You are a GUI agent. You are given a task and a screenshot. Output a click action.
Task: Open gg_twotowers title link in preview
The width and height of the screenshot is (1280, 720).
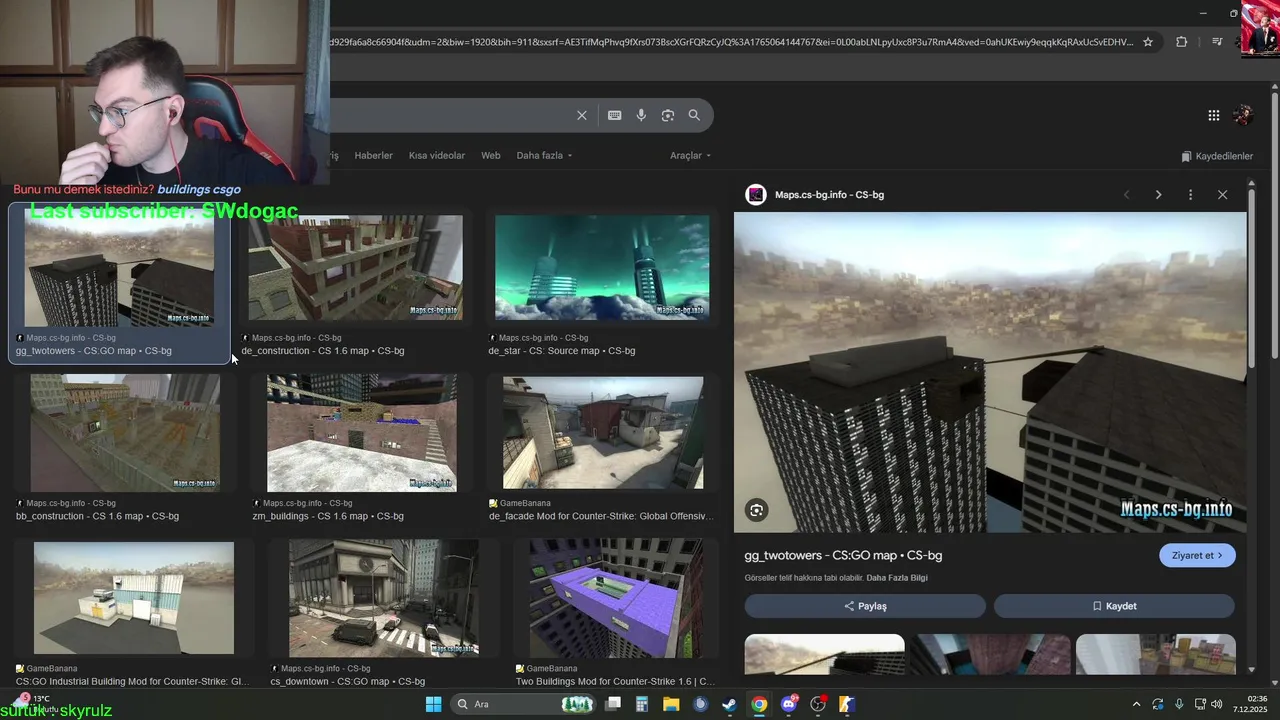tap(843, 555)
